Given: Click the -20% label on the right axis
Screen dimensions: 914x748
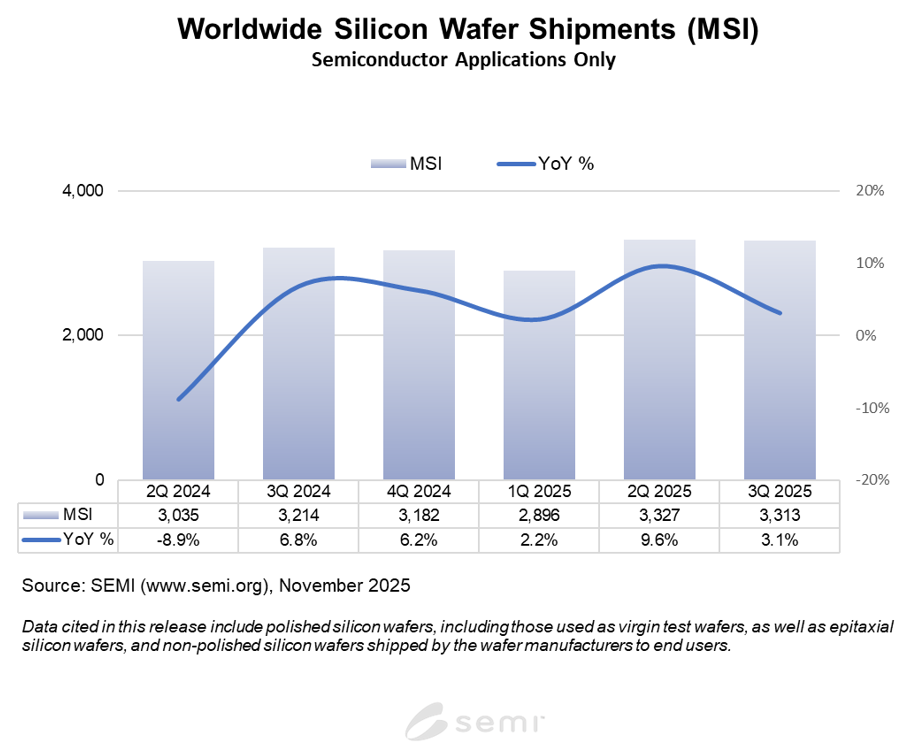Looking at the screenshot, I should click(x=866, y=480).
